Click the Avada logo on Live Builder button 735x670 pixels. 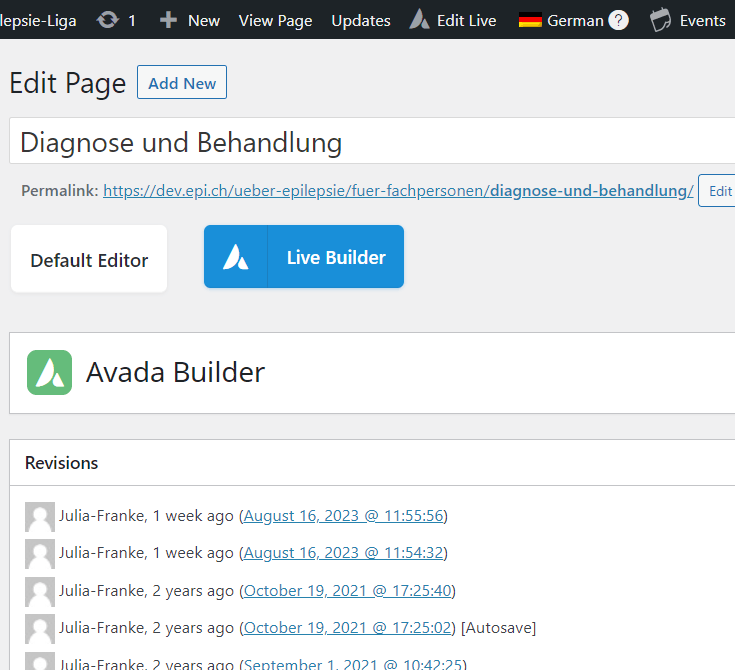[x=235, y=257]
